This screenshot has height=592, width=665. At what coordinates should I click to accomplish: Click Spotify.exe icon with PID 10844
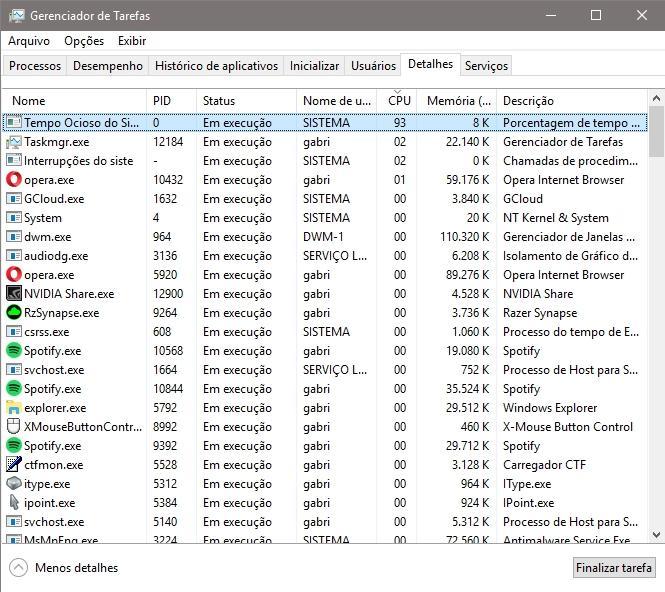point(14,389)
